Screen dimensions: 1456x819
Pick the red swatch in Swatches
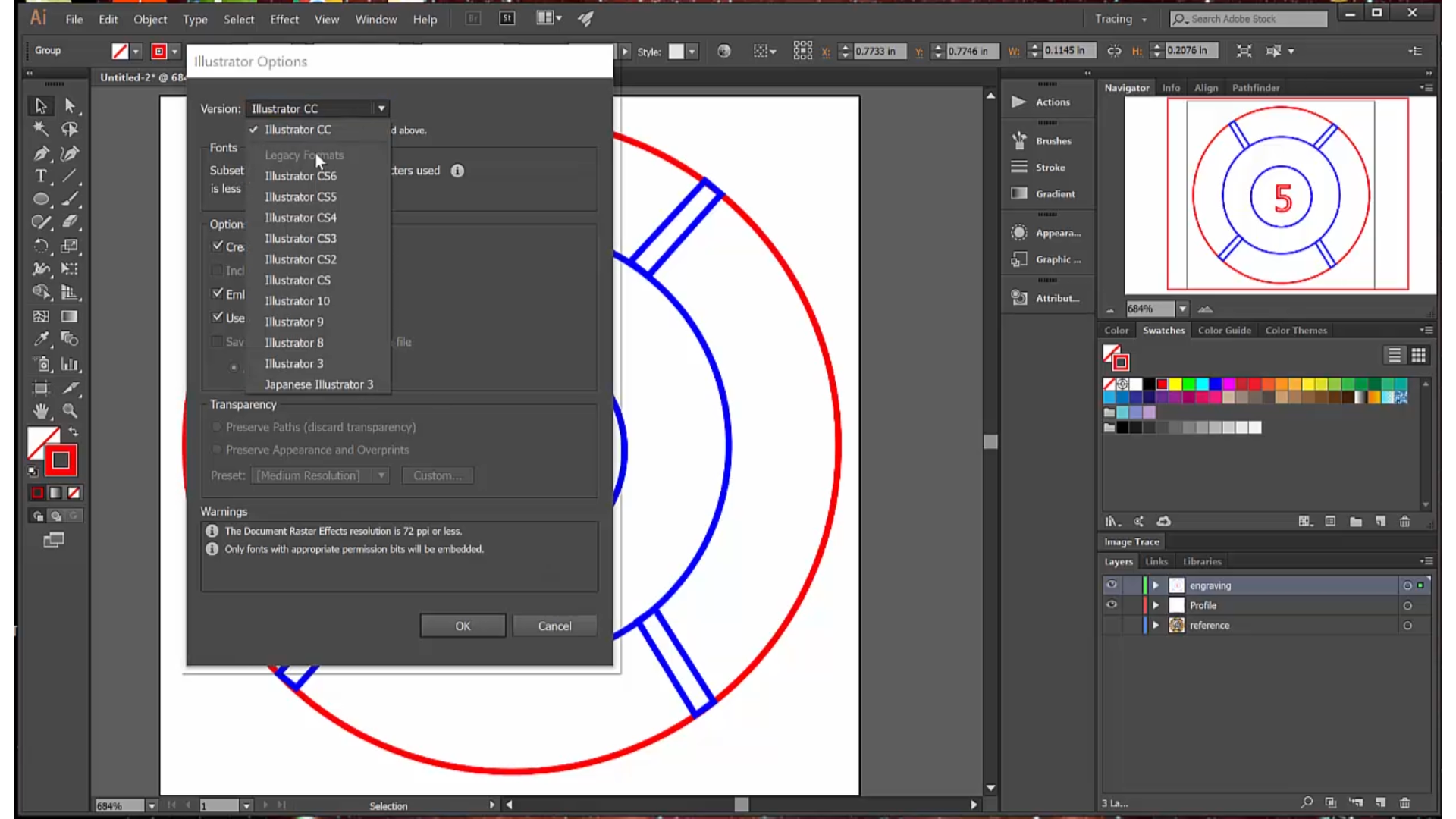[x=1162, y=384]
